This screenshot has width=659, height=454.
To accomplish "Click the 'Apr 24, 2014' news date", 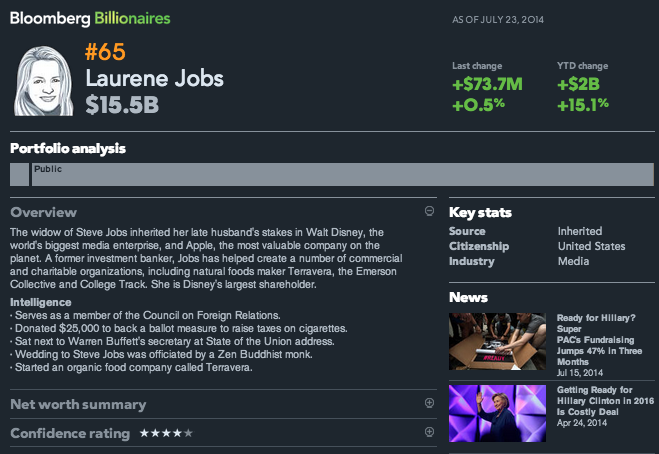I will click(x=582, y=423).
